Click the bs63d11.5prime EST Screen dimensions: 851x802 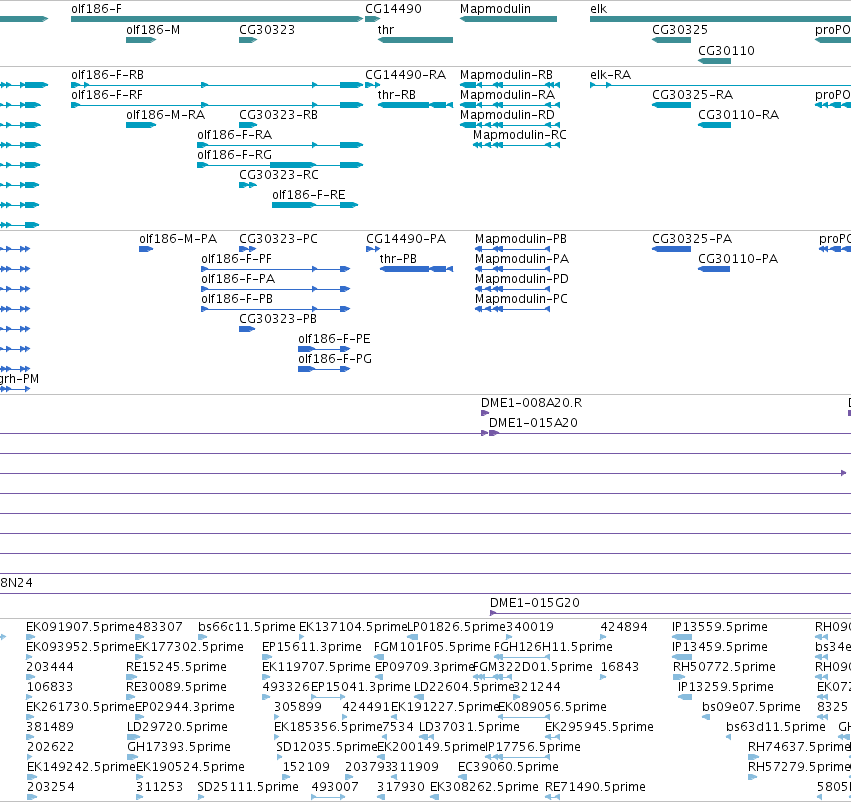point(728,737)
